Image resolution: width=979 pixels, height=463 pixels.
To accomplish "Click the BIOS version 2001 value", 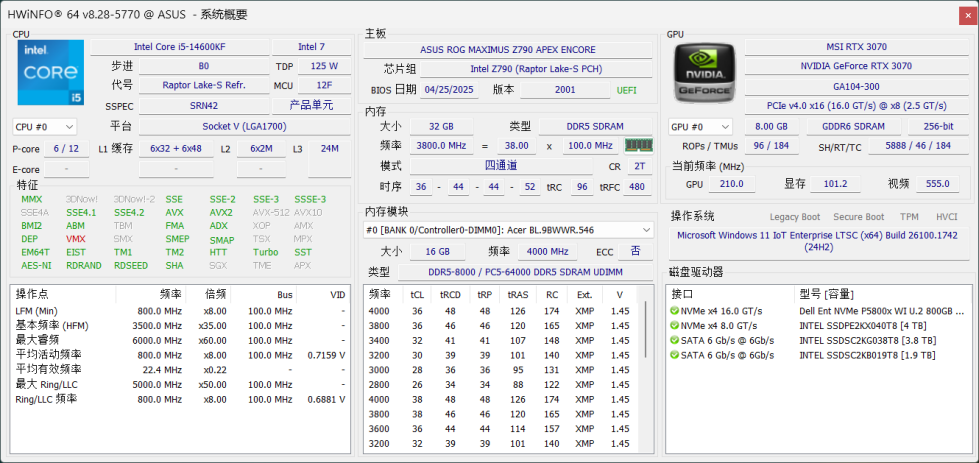I will (x=565, y=90).
